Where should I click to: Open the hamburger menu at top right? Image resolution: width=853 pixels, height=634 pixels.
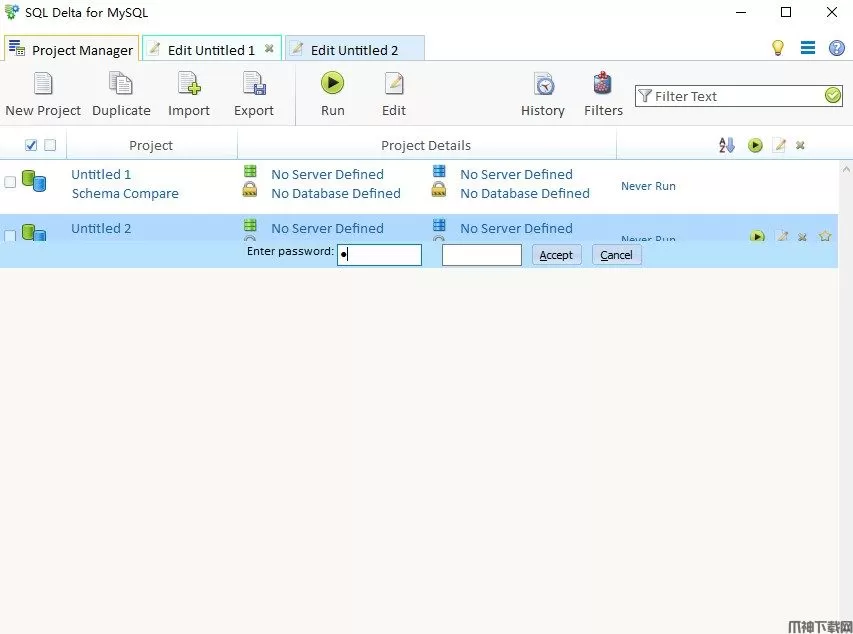pos(808,48)
